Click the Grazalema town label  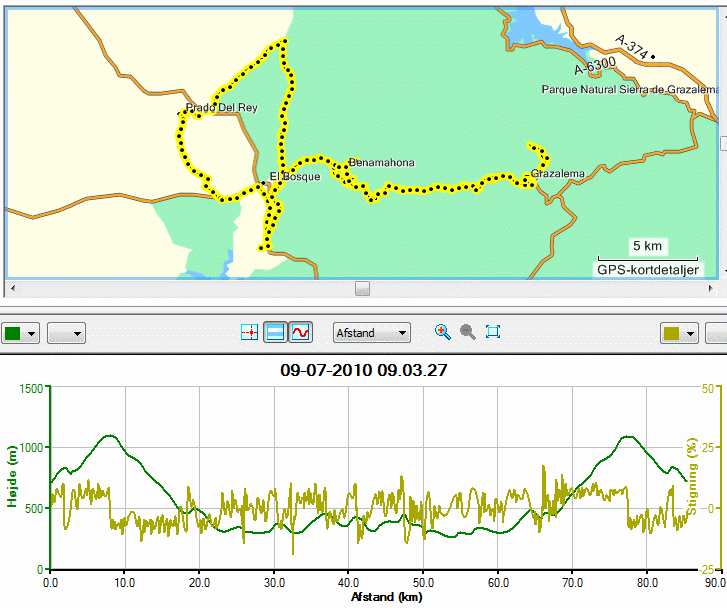(558, 173)
